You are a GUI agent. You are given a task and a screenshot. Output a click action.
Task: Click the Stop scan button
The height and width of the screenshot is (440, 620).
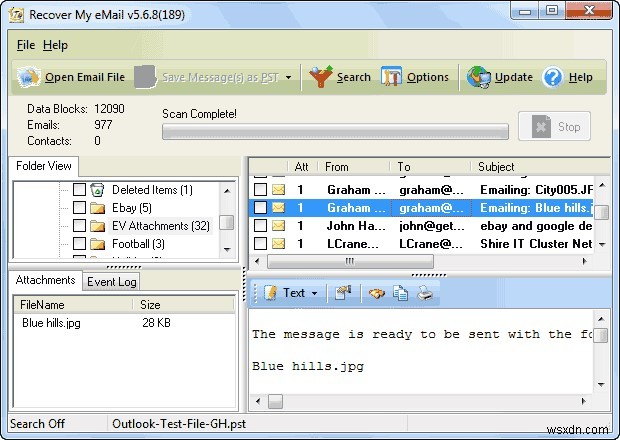tap(554, 127)
